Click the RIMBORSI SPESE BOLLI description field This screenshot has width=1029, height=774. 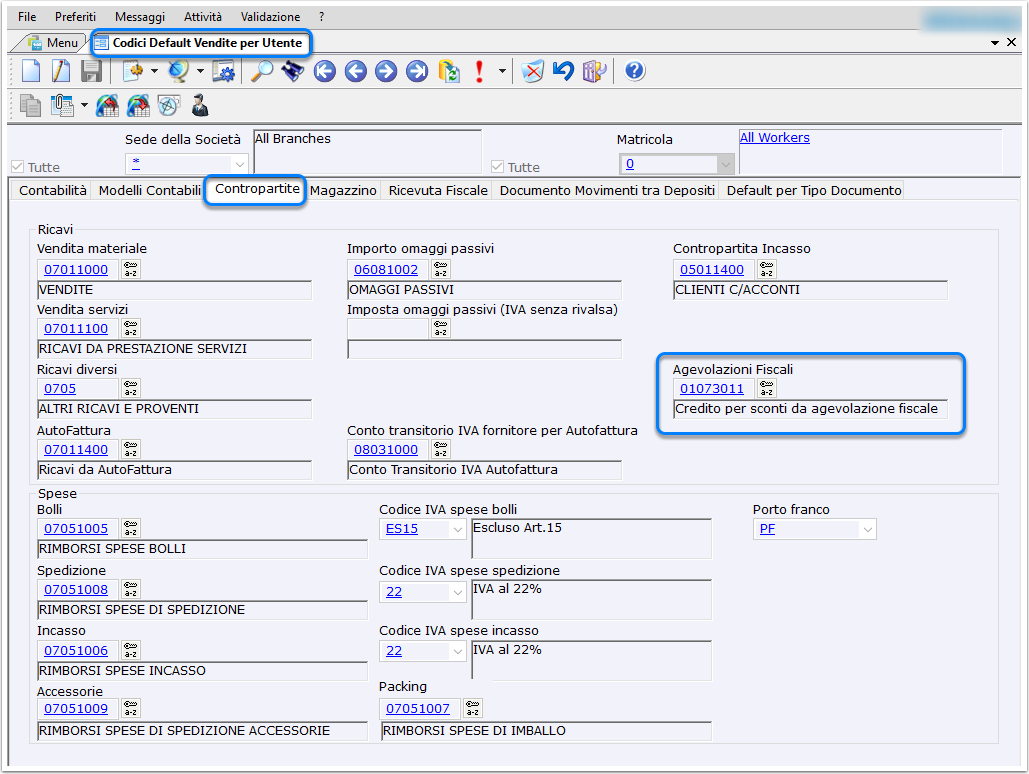coord(203,549)
